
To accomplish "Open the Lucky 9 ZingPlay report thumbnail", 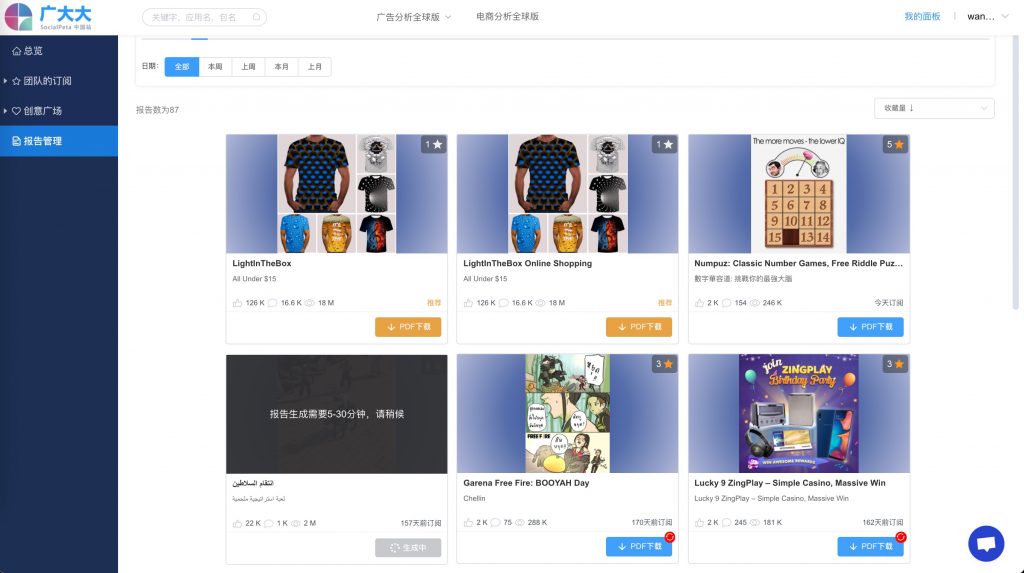I will click(x=799, y=414).
